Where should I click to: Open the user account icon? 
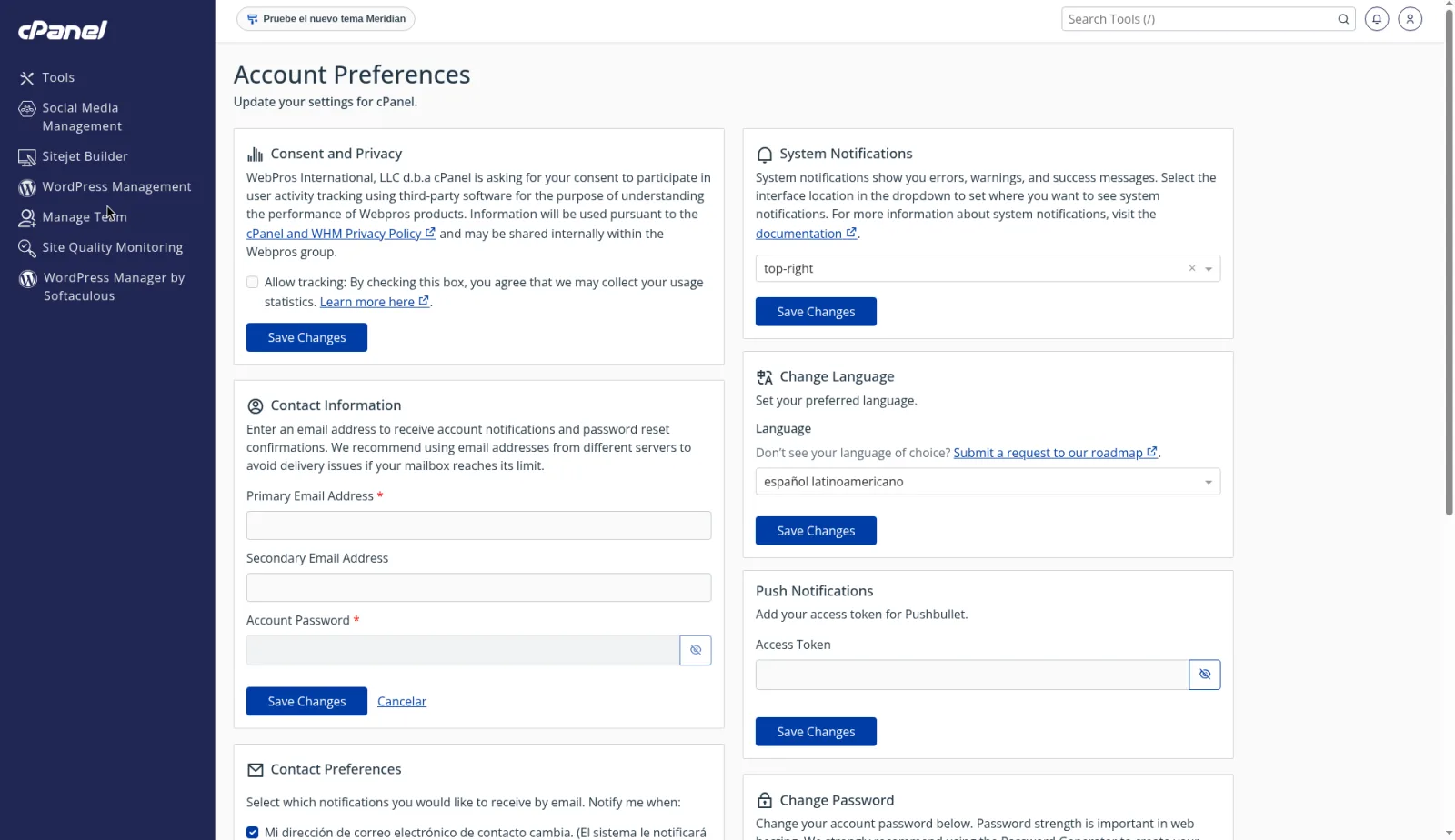1410,19
